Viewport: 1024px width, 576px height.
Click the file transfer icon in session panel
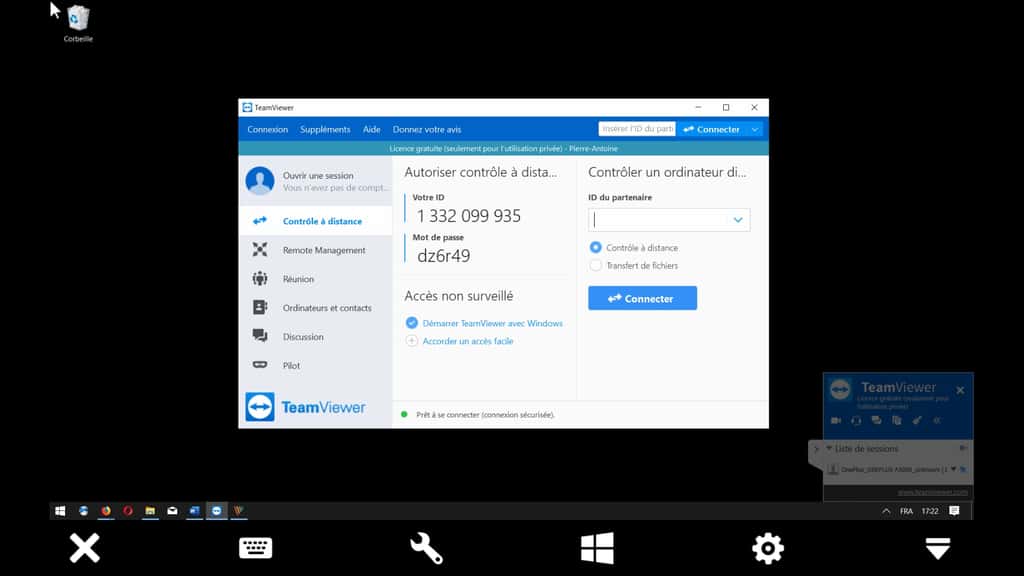[x=897, y=421]
